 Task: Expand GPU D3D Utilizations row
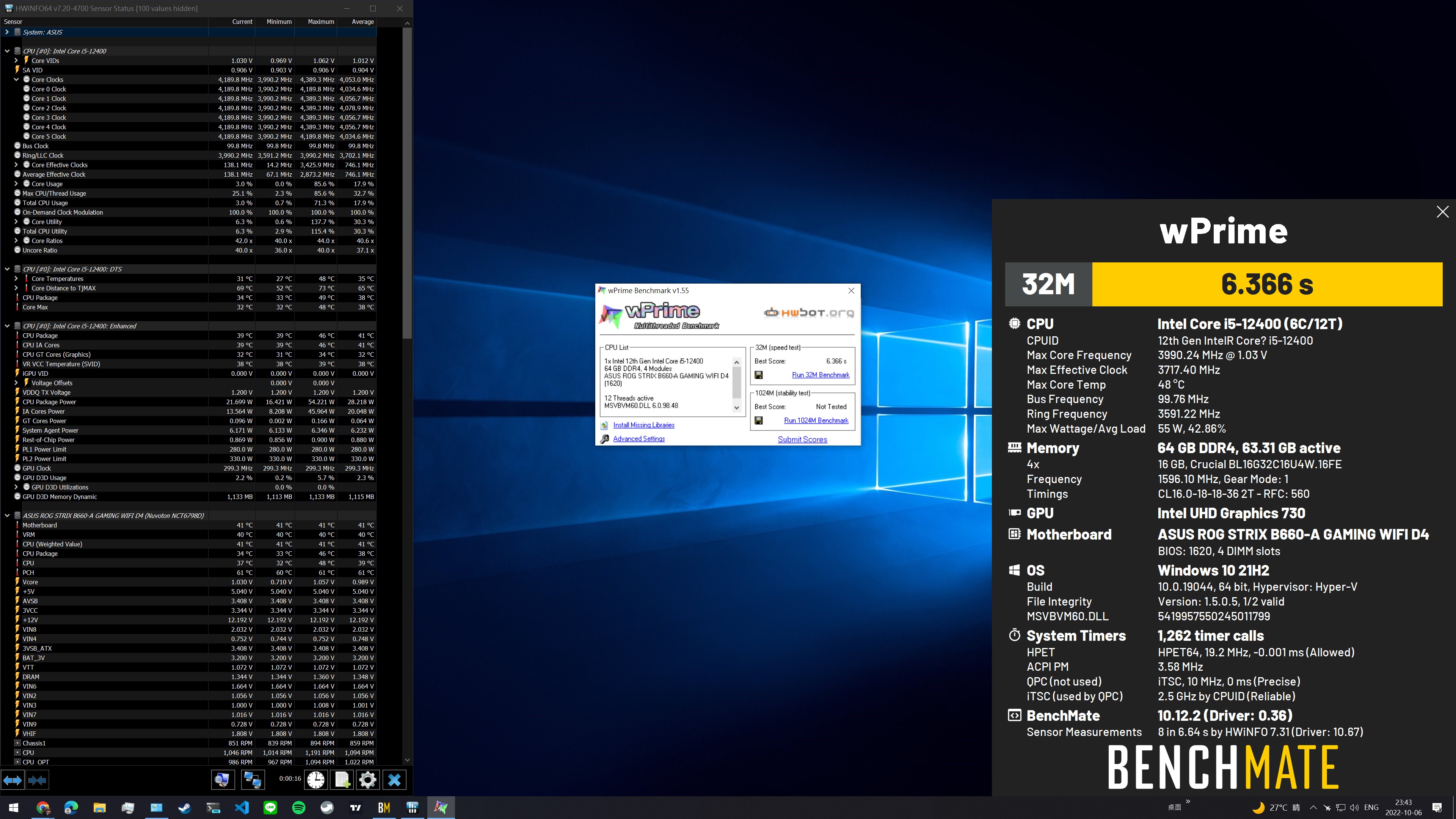point(16,487)
